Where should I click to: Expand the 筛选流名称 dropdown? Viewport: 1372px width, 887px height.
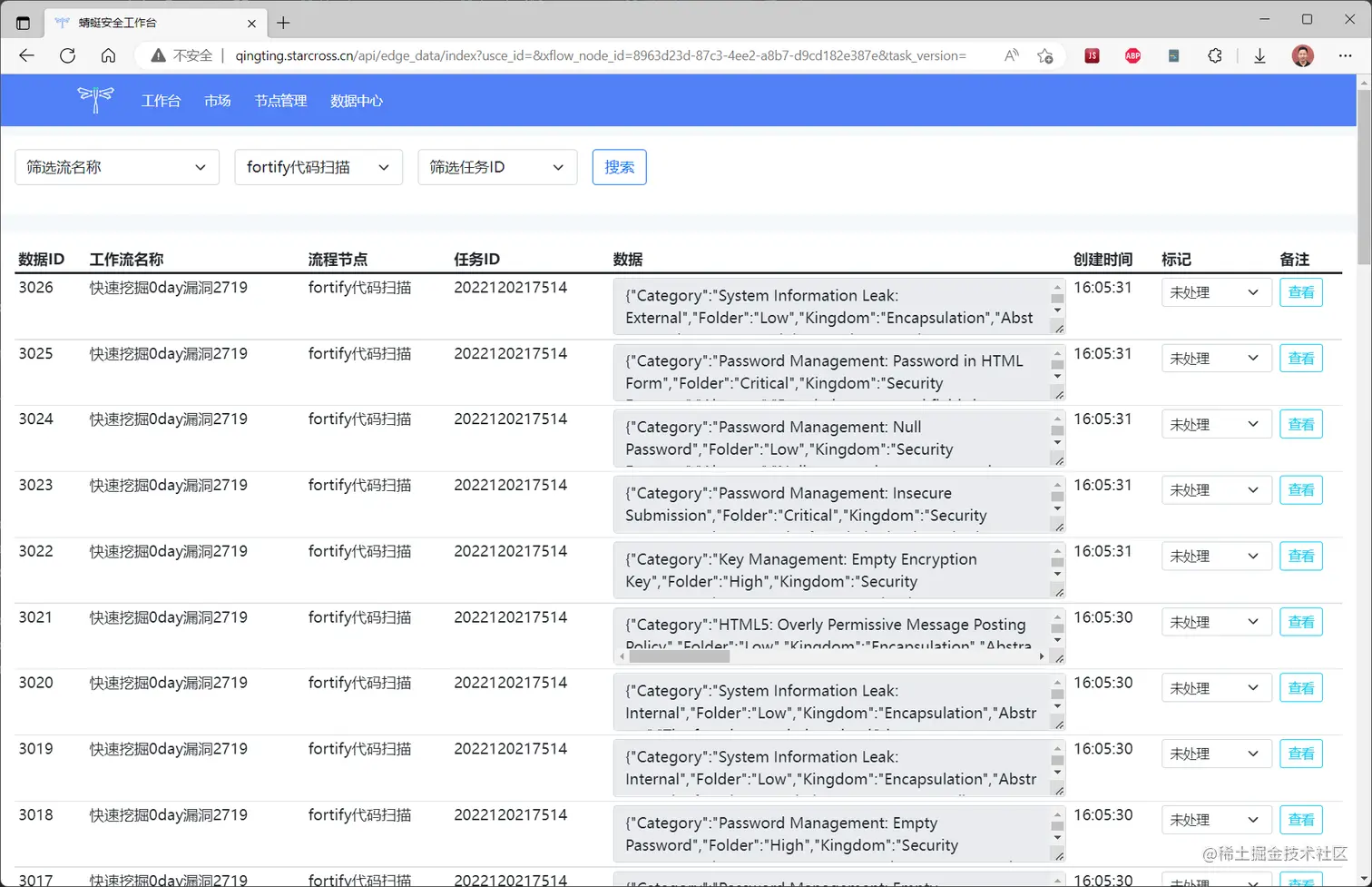tap(117, 167)
